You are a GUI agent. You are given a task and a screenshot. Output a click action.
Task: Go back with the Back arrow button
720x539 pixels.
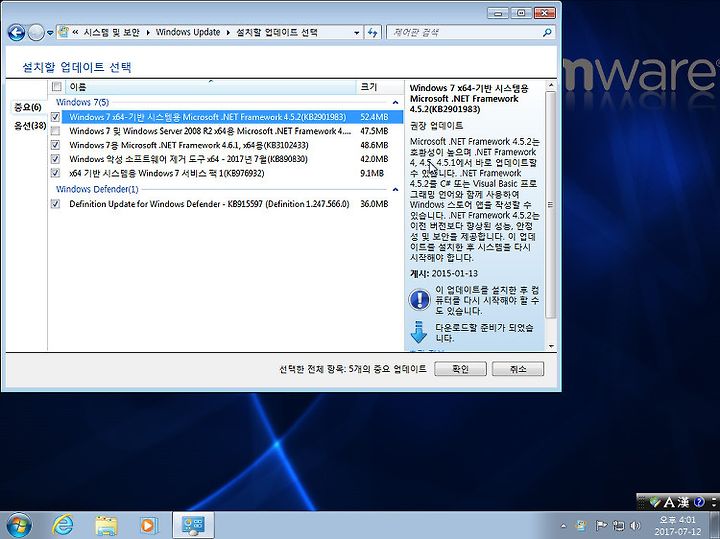[x=16, y=33]
